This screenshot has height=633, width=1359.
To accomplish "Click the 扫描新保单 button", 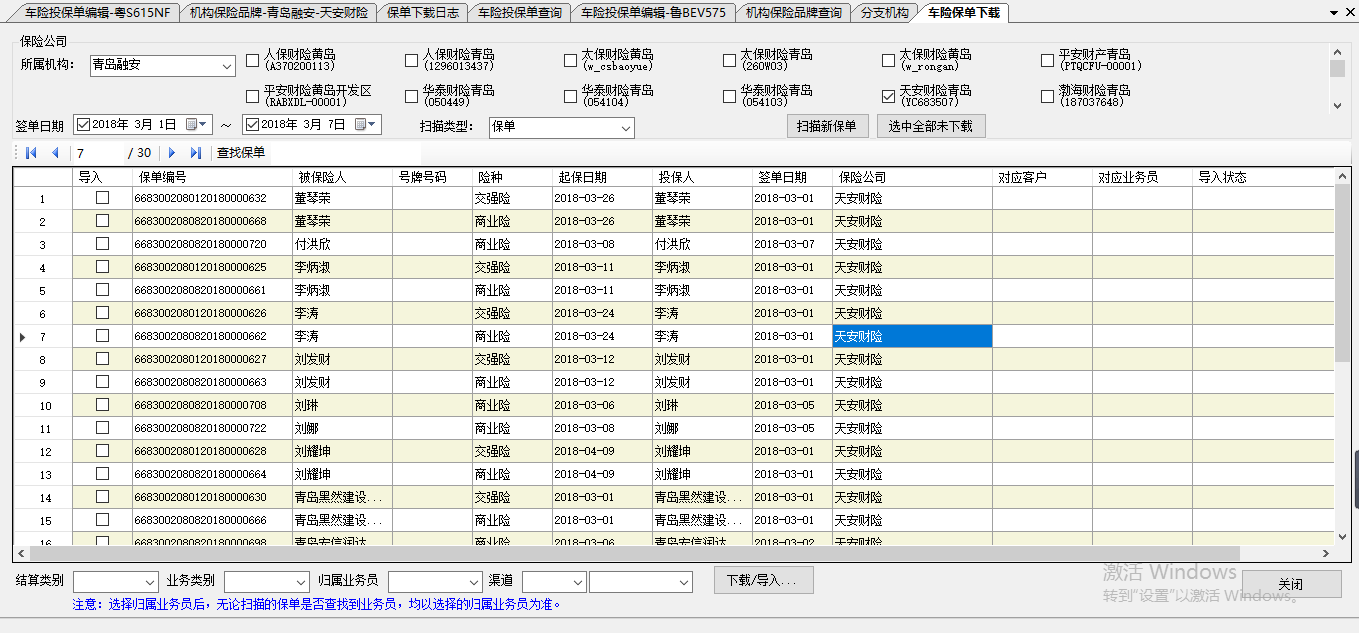I will coord(827,126).
